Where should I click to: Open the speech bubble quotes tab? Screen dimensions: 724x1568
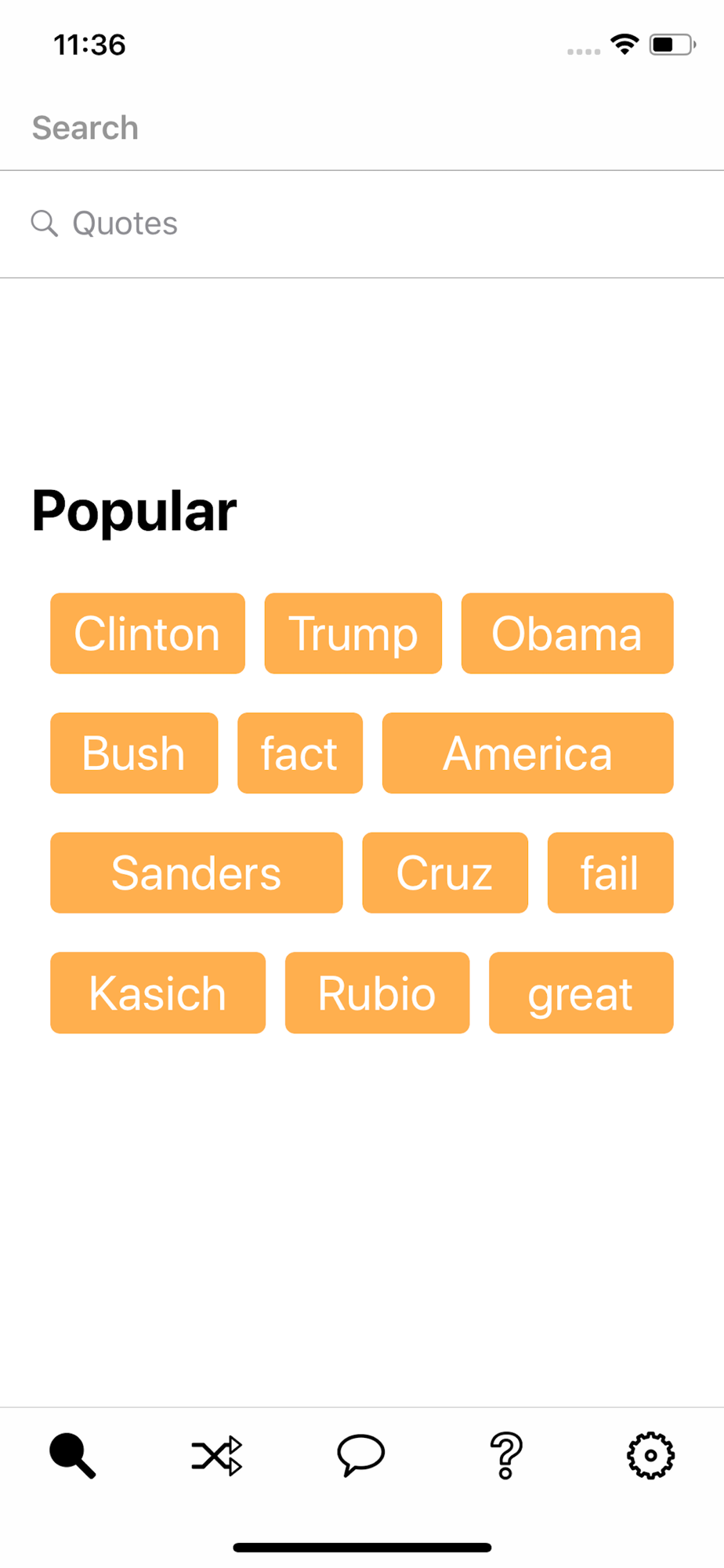[361, 1455]
